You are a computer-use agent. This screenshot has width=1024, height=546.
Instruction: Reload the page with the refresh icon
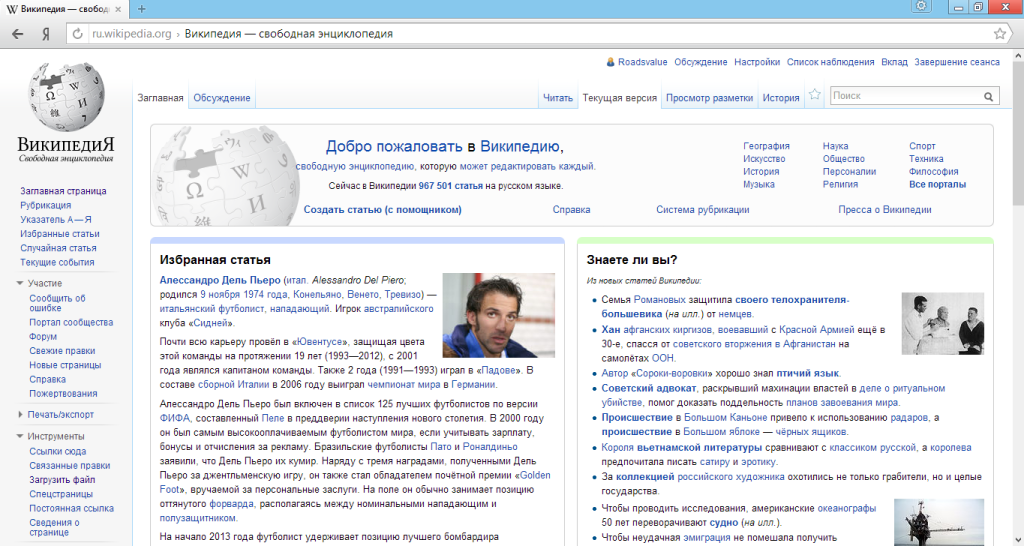click(78, 34)
